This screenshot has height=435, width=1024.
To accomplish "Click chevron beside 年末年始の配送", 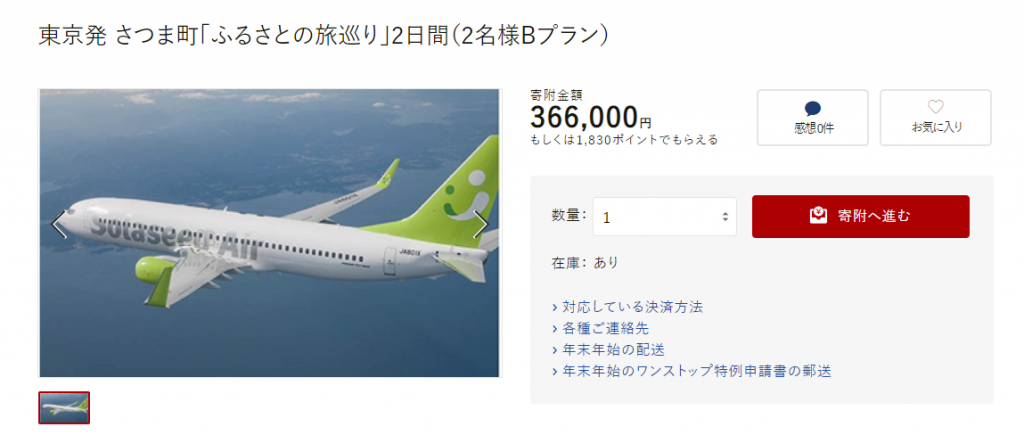I will coord(554,349).
